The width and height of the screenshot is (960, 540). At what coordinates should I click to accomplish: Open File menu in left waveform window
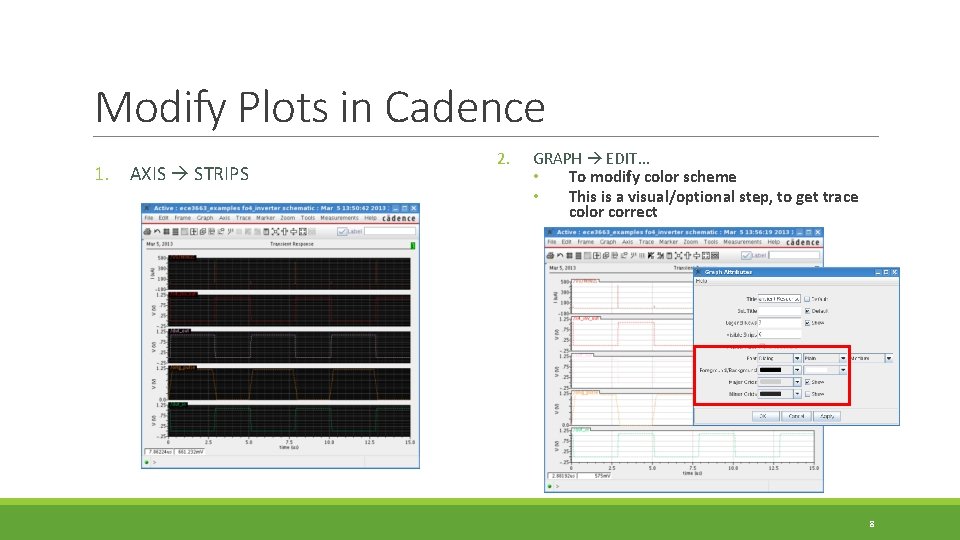click(149, 218)
